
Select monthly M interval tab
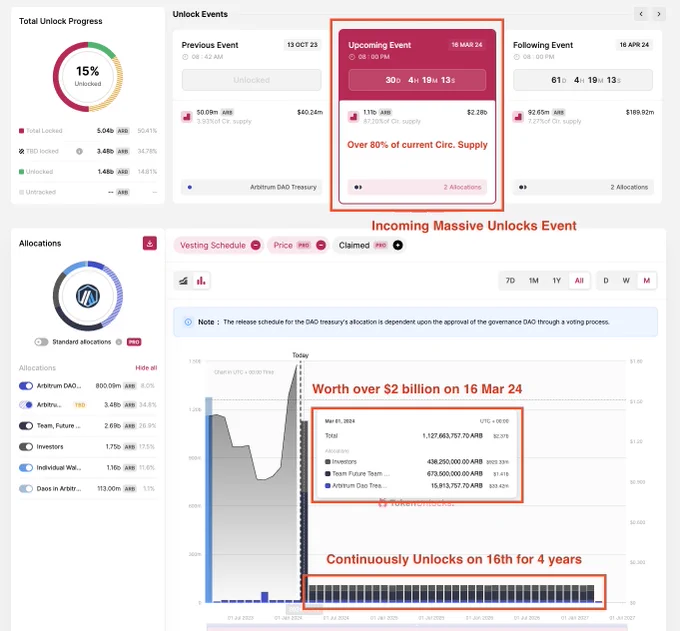pyautogui.click(x=646, y=281)
